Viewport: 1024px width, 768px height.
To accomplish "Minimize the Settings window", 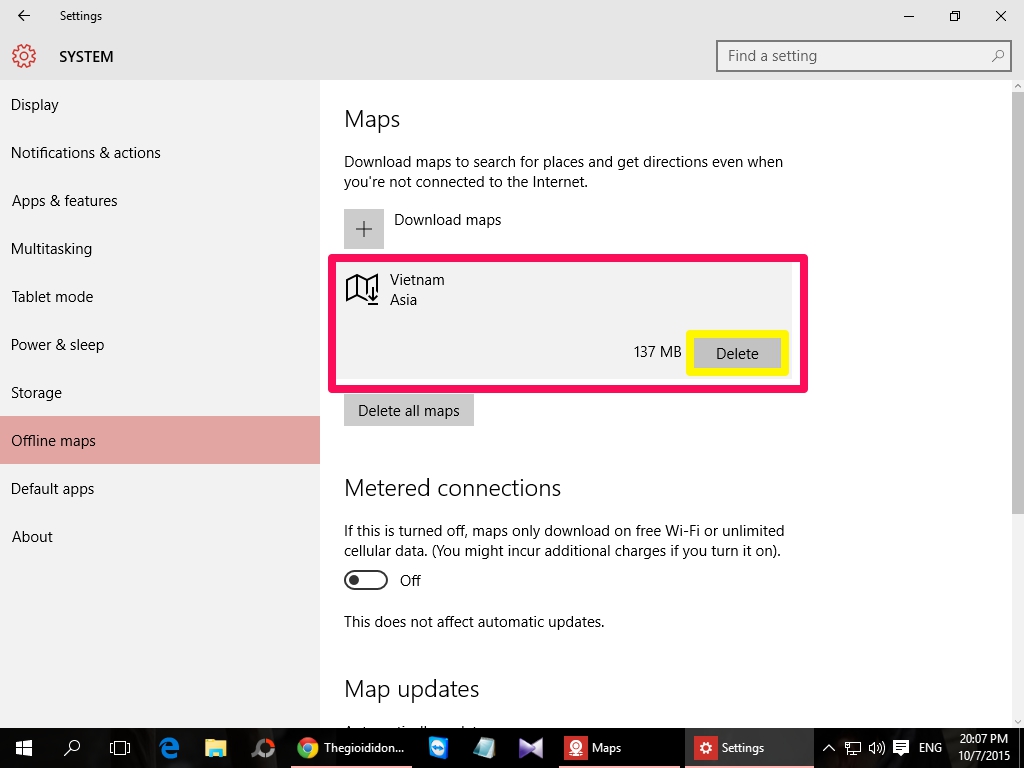I will point(908,16).
